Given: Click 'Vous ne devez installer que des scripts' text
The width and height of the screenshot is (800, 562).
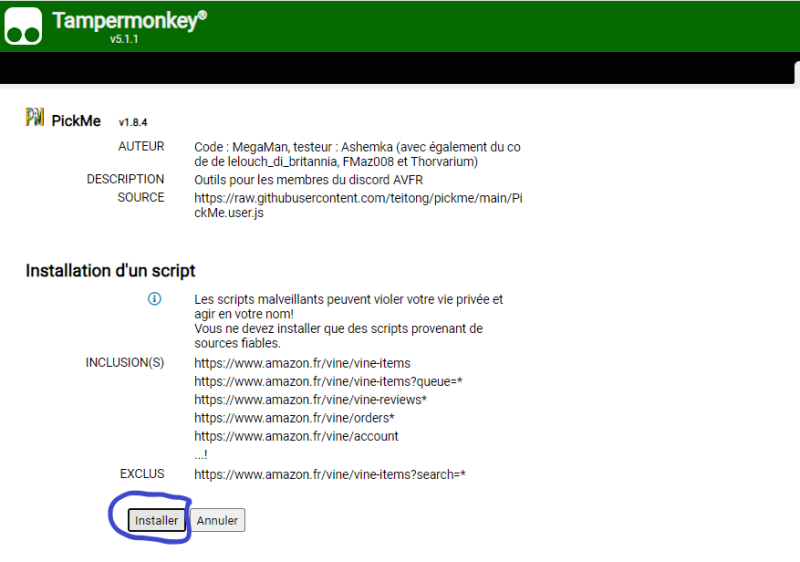Looking at the screenshot, I should pos(338,336).
